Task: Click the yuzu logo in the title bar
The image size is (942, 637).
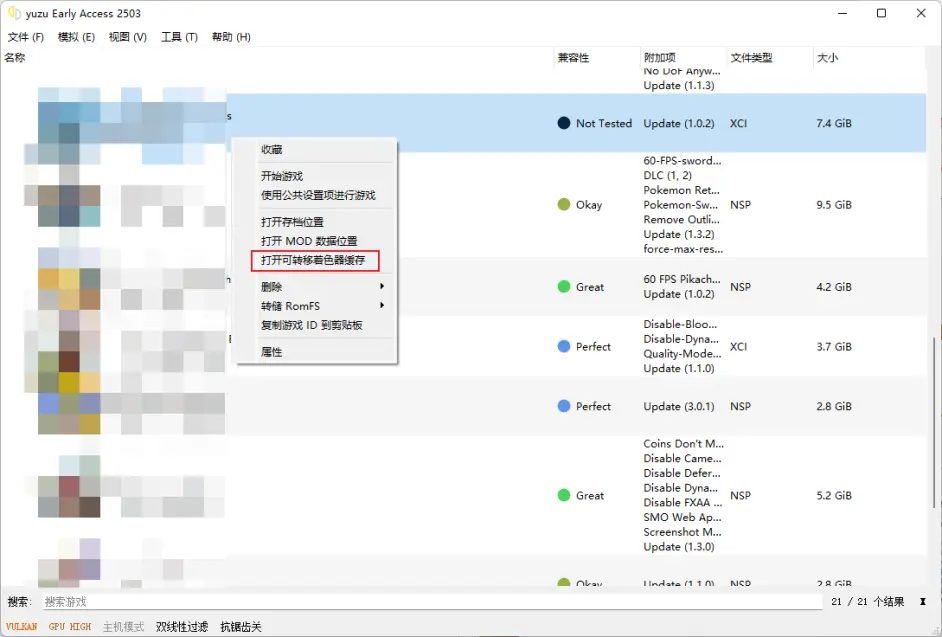Action: click(x=14, y=13)
